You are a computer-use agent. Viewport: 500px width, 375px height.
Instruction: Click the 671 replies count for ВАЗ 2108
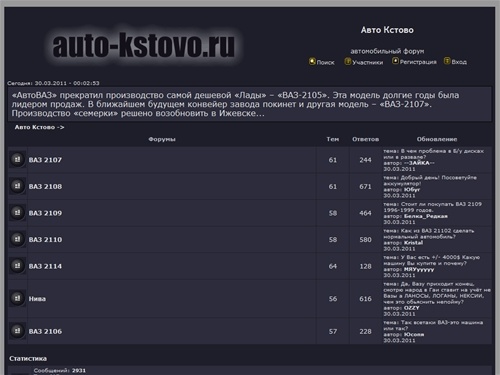[366, 187]
